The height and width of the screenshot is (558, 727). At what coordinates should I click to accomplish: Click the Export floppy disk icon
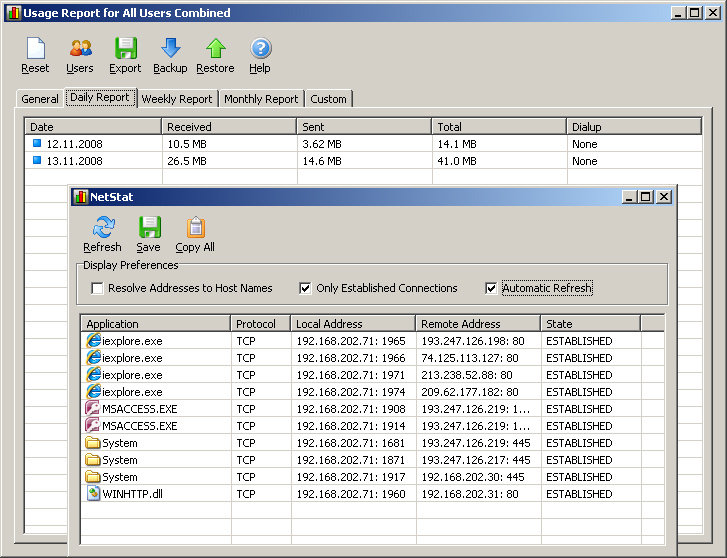126,48
